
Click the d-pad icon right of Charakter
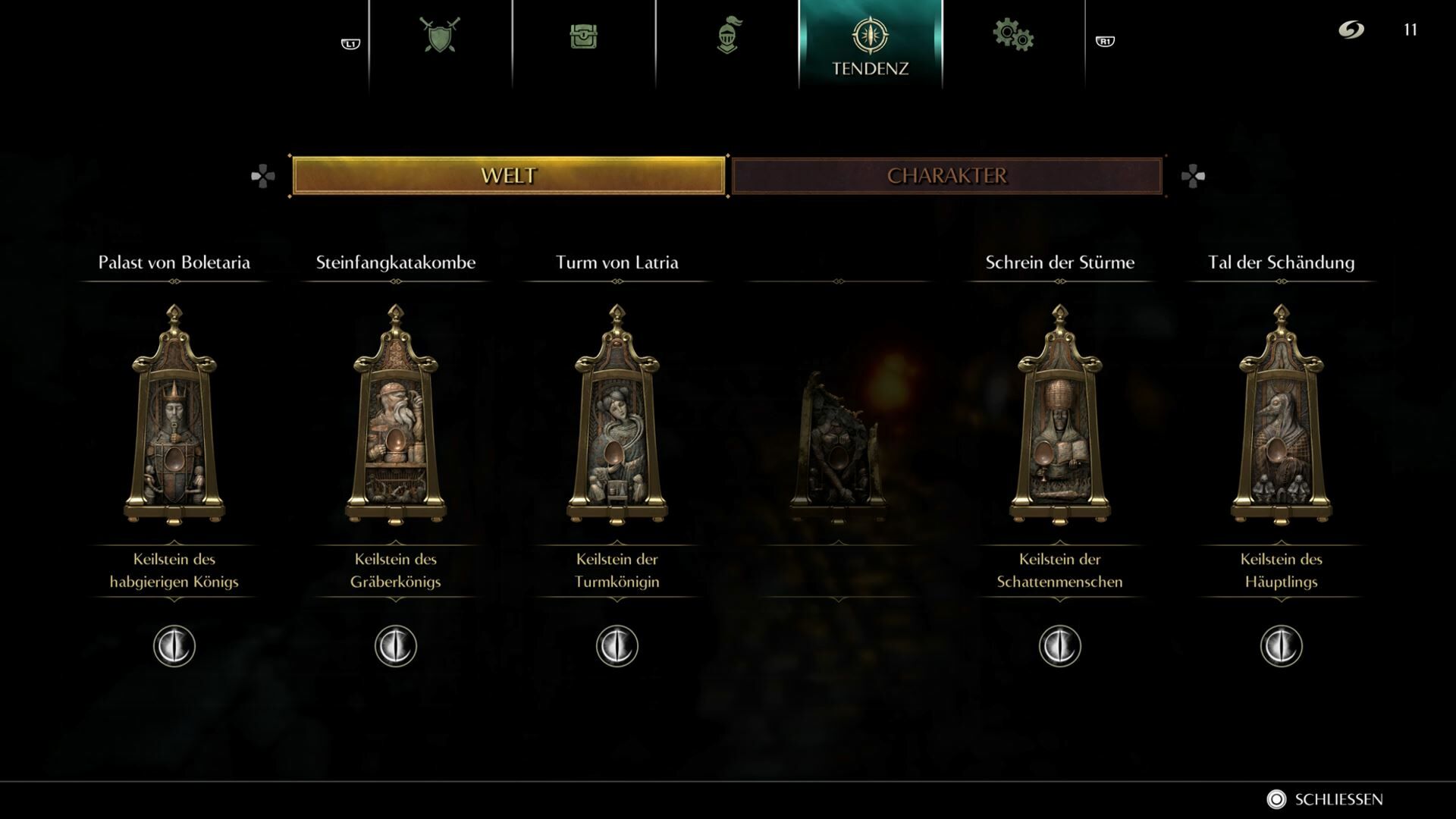1193,176
